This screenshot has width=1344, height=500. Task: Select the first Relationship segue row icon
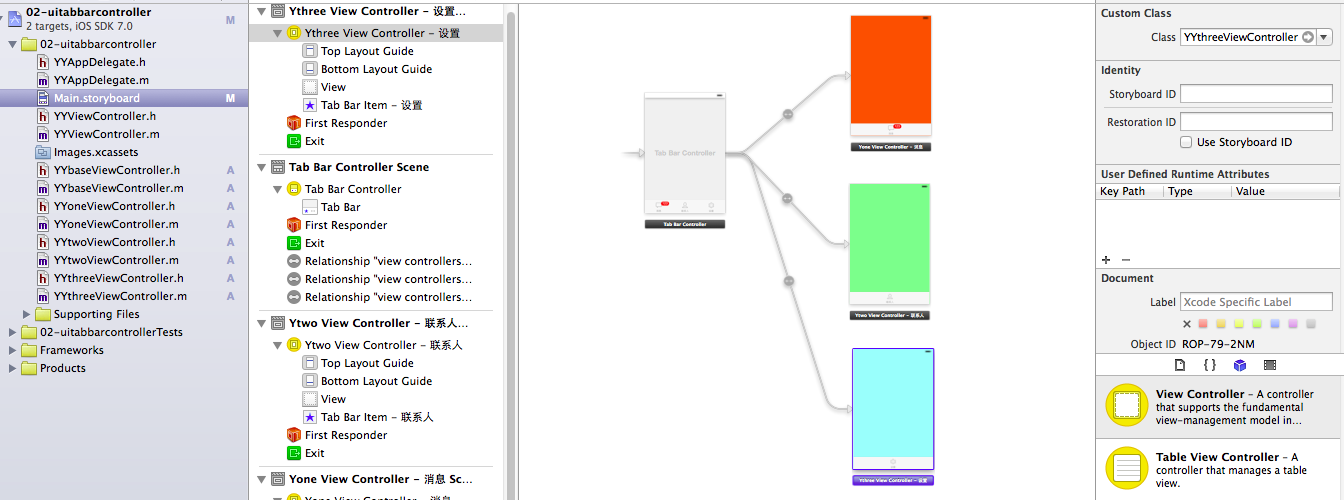click(294, 261)
